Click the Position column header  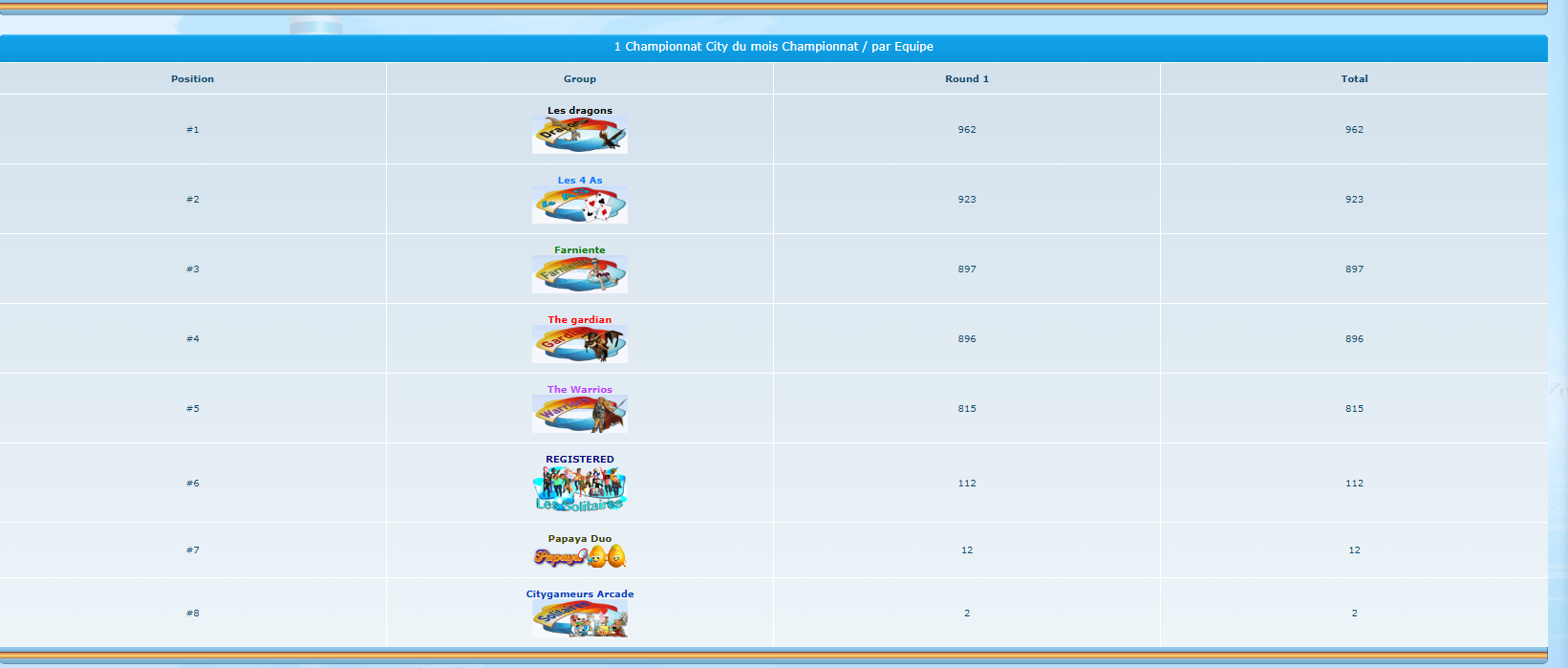pos(192,79)
